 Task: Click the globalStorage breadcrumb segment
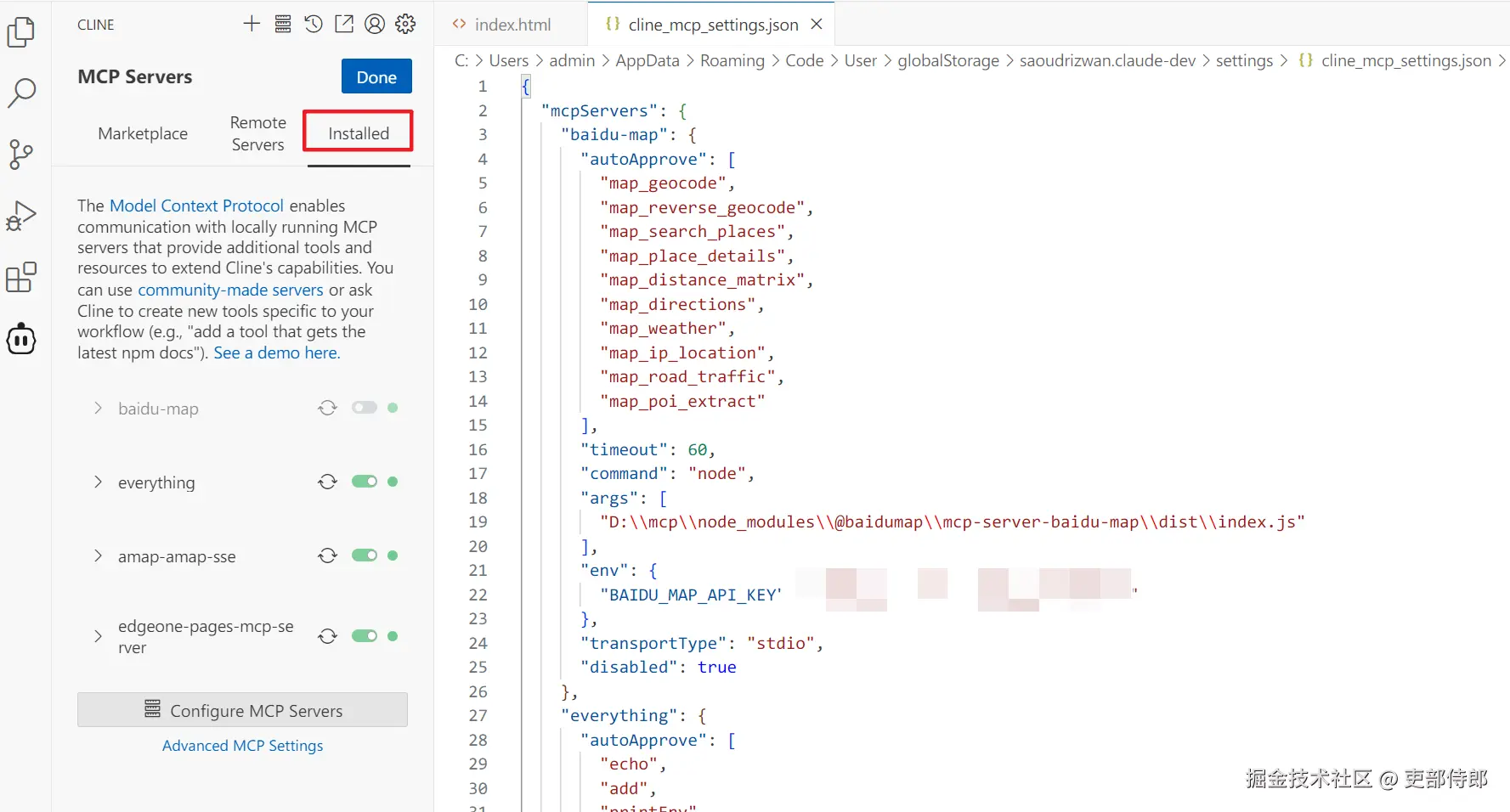click(948, 60)
